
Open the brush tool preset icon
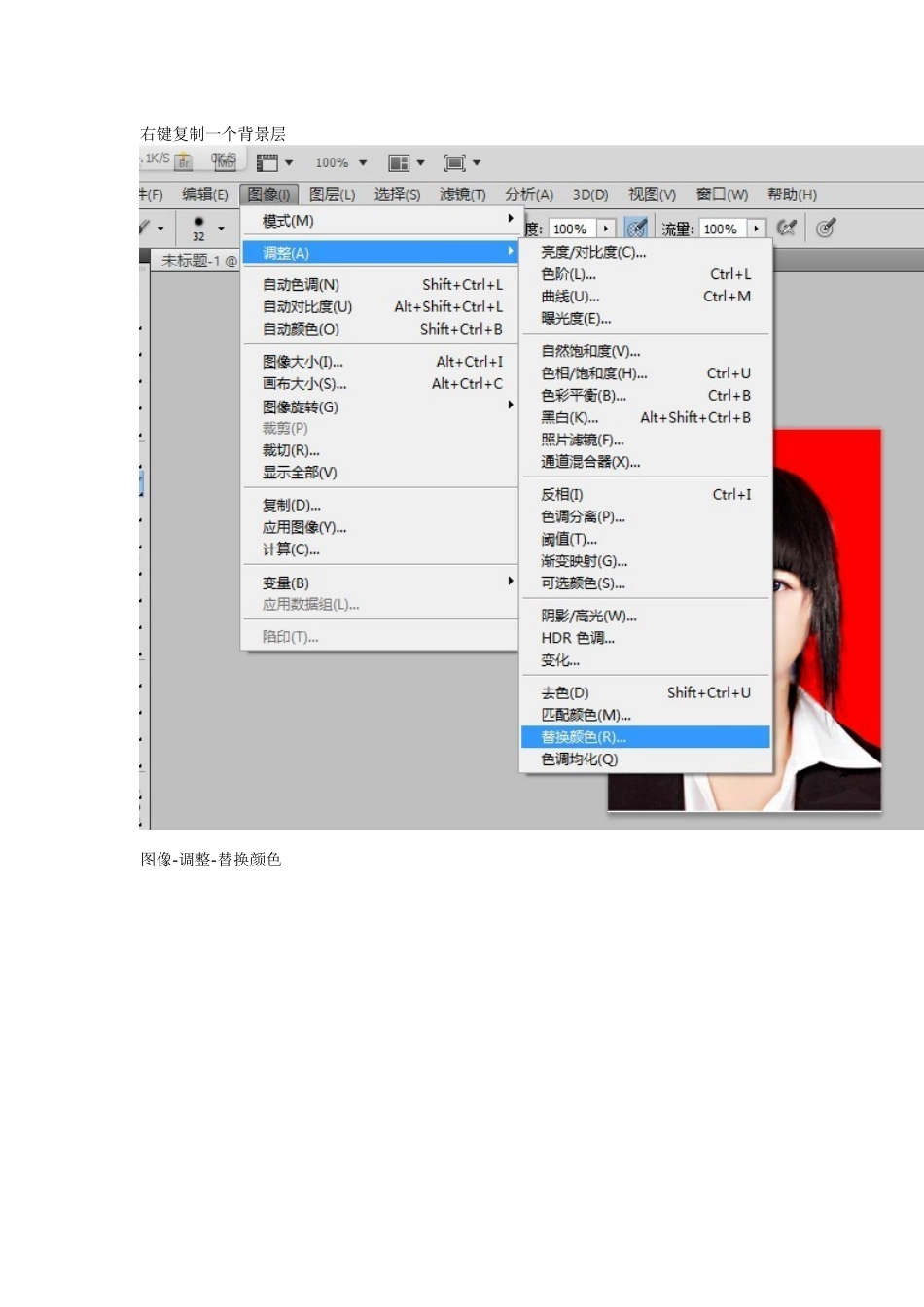point(145,228)
